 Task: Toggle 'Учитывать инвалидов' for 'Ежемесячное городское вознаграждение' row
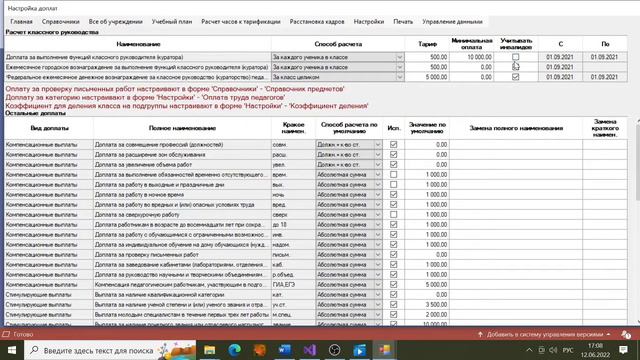tap(516, 67)
